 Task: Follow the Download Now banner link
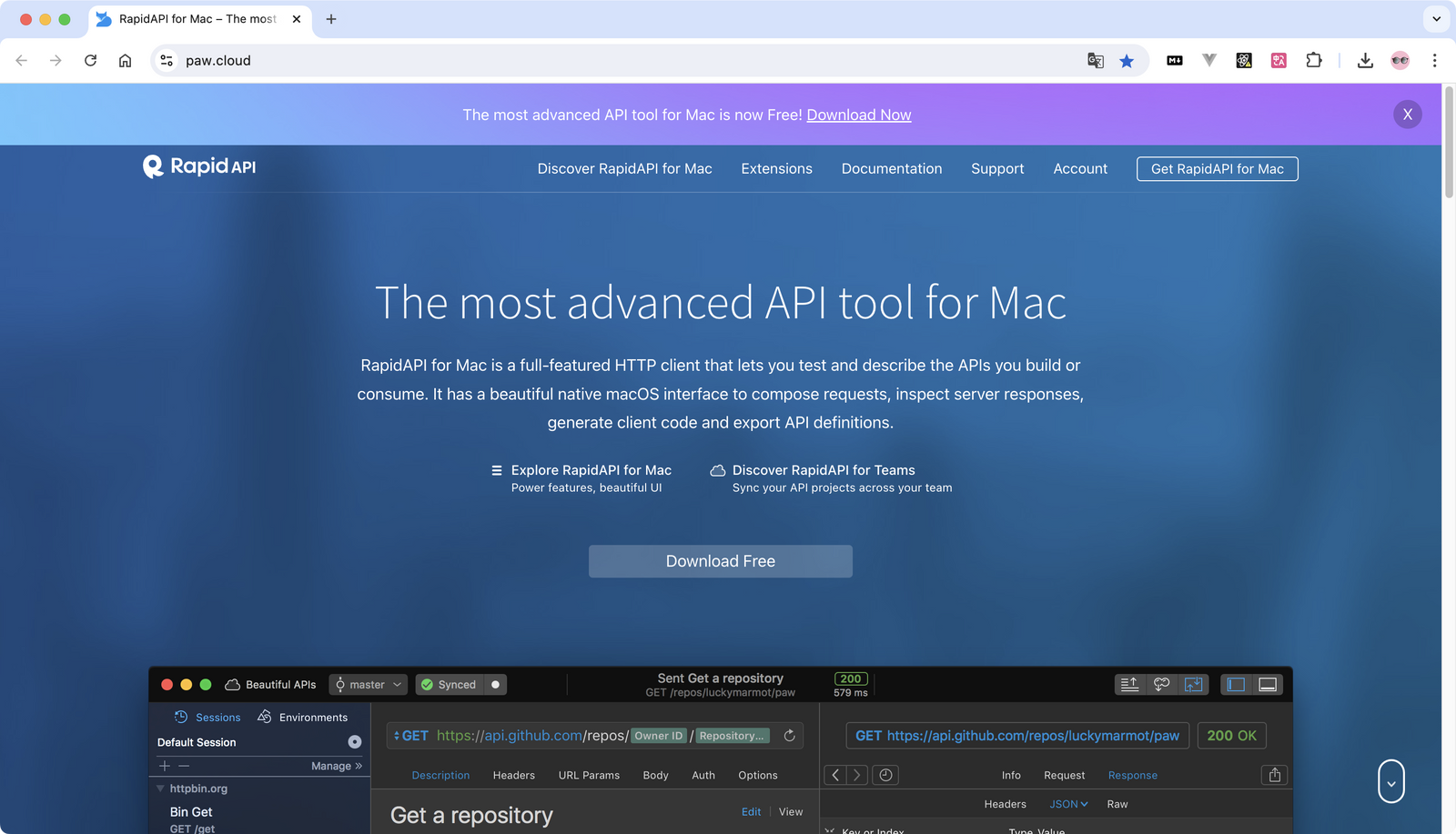pyautogui.click(x=858, y=116)
